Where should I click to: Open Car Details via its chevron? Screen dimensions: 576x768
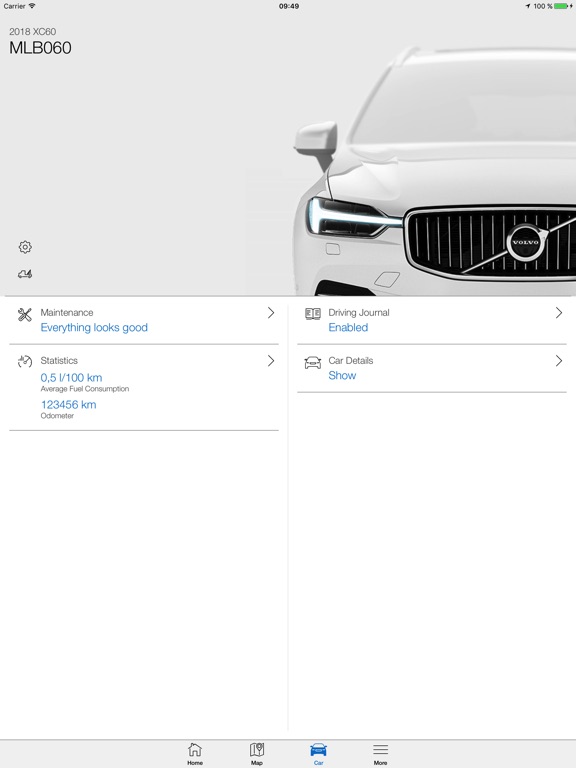click(x=559, y=361)
